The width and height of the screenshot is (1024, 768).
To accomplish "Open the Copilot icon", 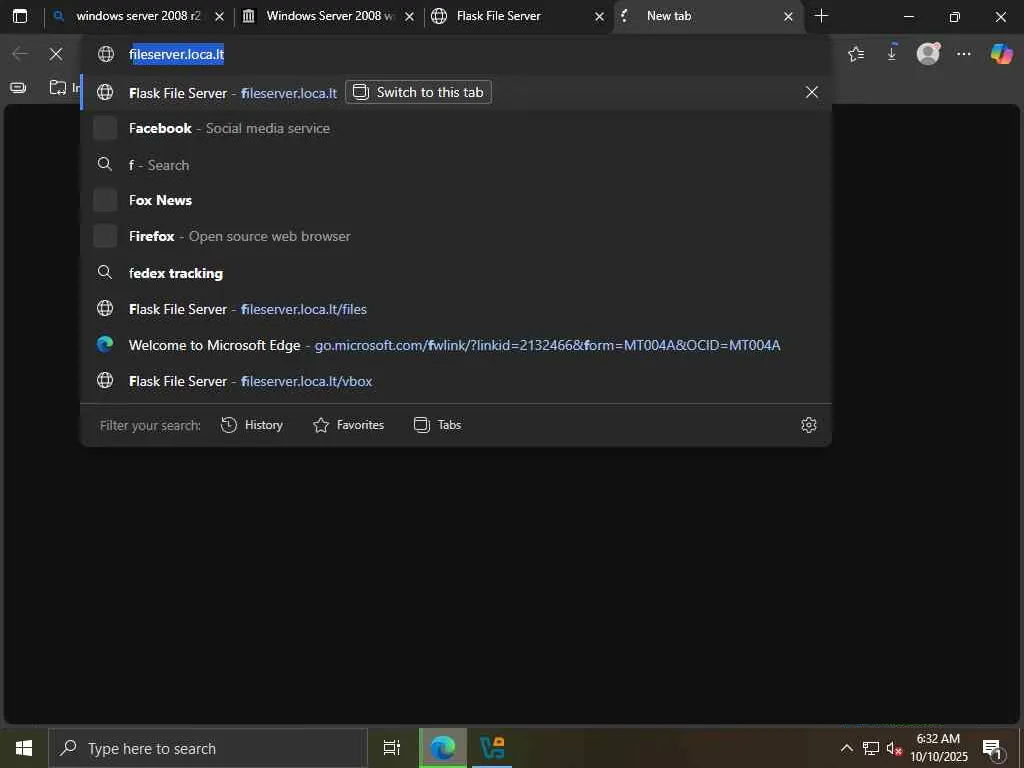I will tap(1001, 54).
